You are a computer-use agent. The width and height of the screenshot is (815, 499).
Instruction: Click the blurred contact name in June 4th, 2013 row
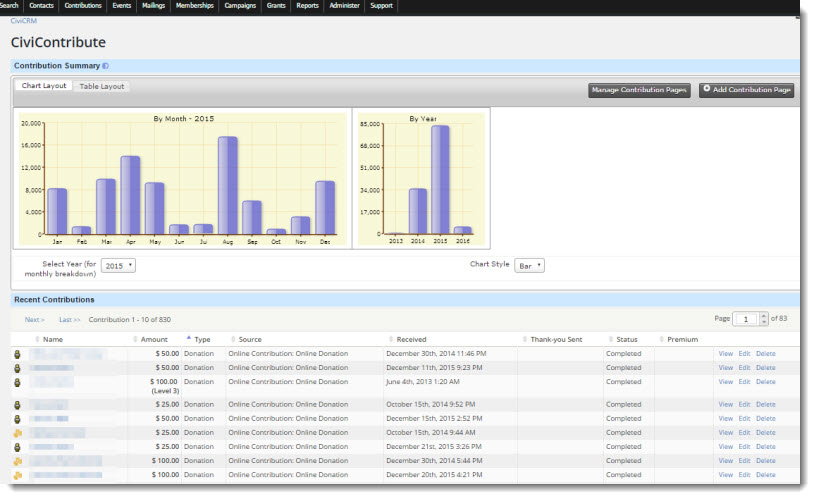pyautogui.click(x=51, y=383)
